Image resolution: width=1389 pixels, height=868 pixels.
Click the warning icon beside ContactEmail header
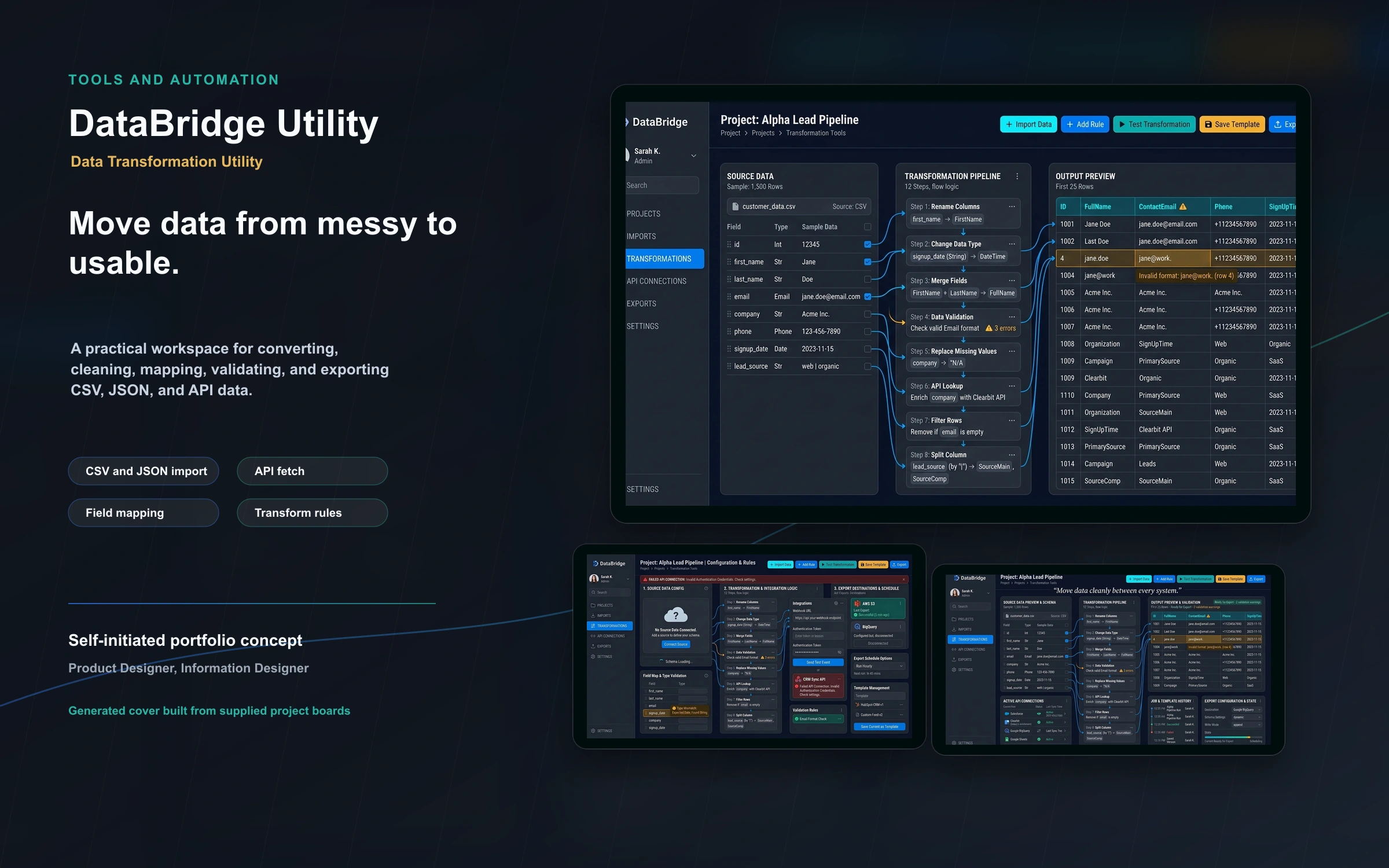[x=1183, y=207]
